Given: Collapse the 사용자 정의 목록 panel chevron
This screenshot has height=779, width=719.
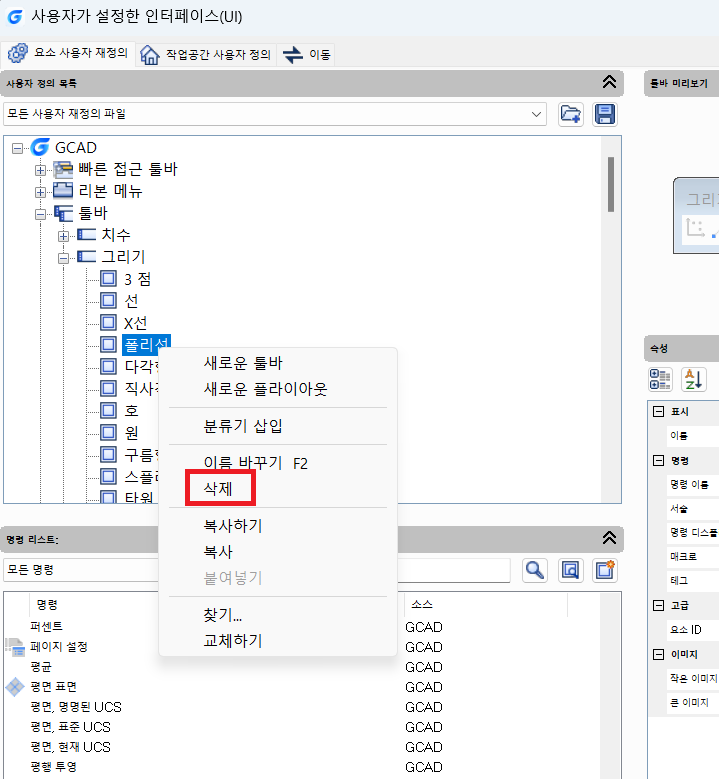Looking at the screenshot, I should [x=608, y=82].
